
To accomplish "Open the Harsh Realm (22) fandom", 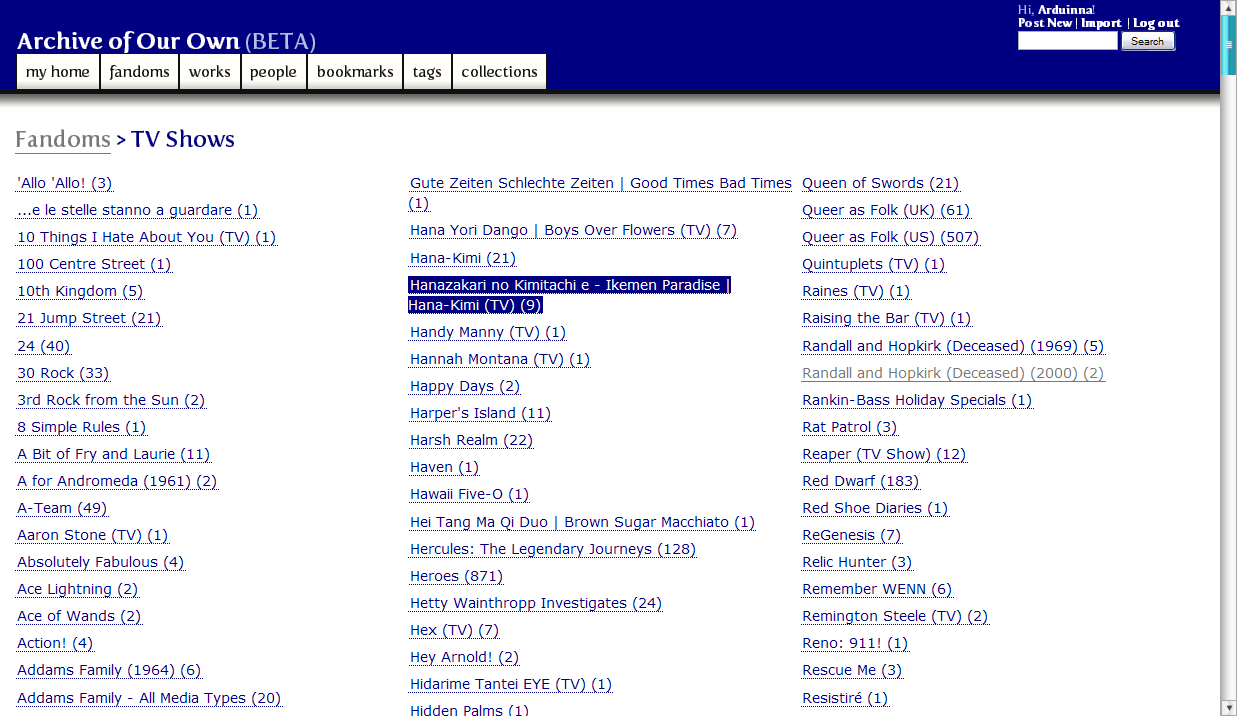I will tap(472, 440).
